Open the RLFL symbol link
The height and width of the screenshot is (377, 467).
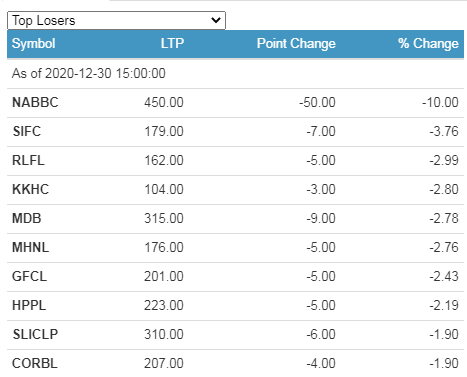(28, 160)
